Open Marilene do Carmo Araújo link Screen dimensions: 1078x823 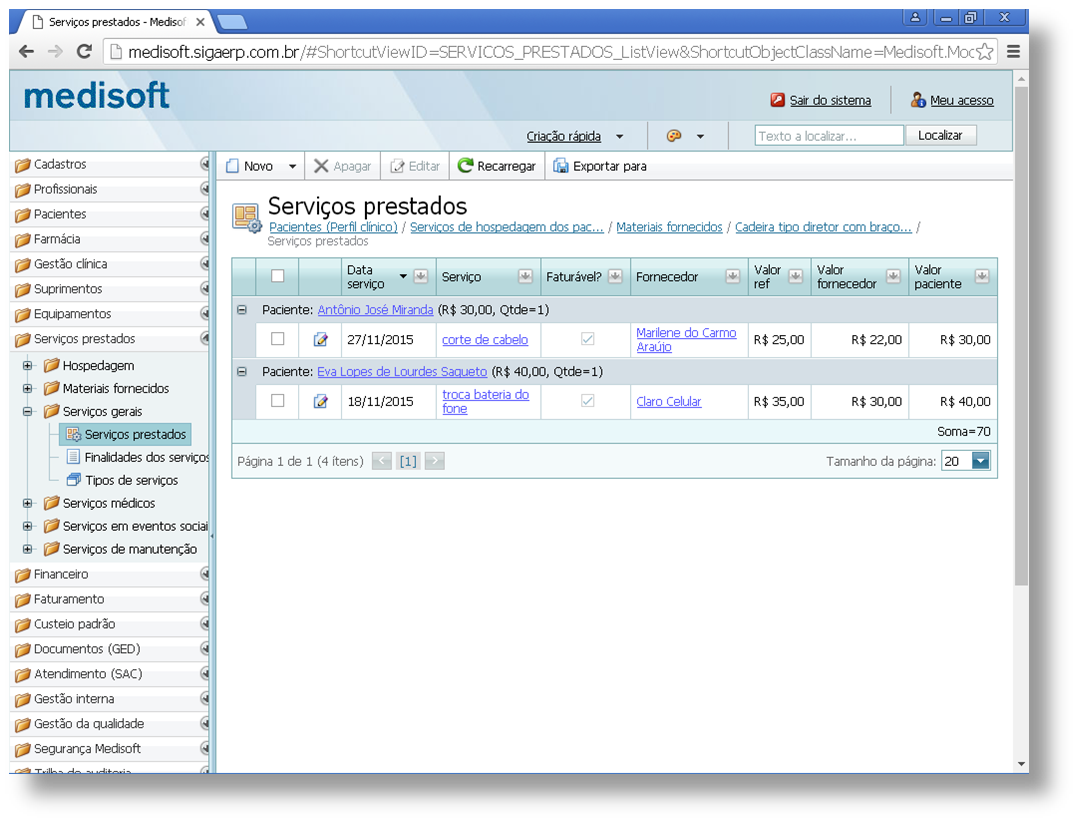[686, 340]
